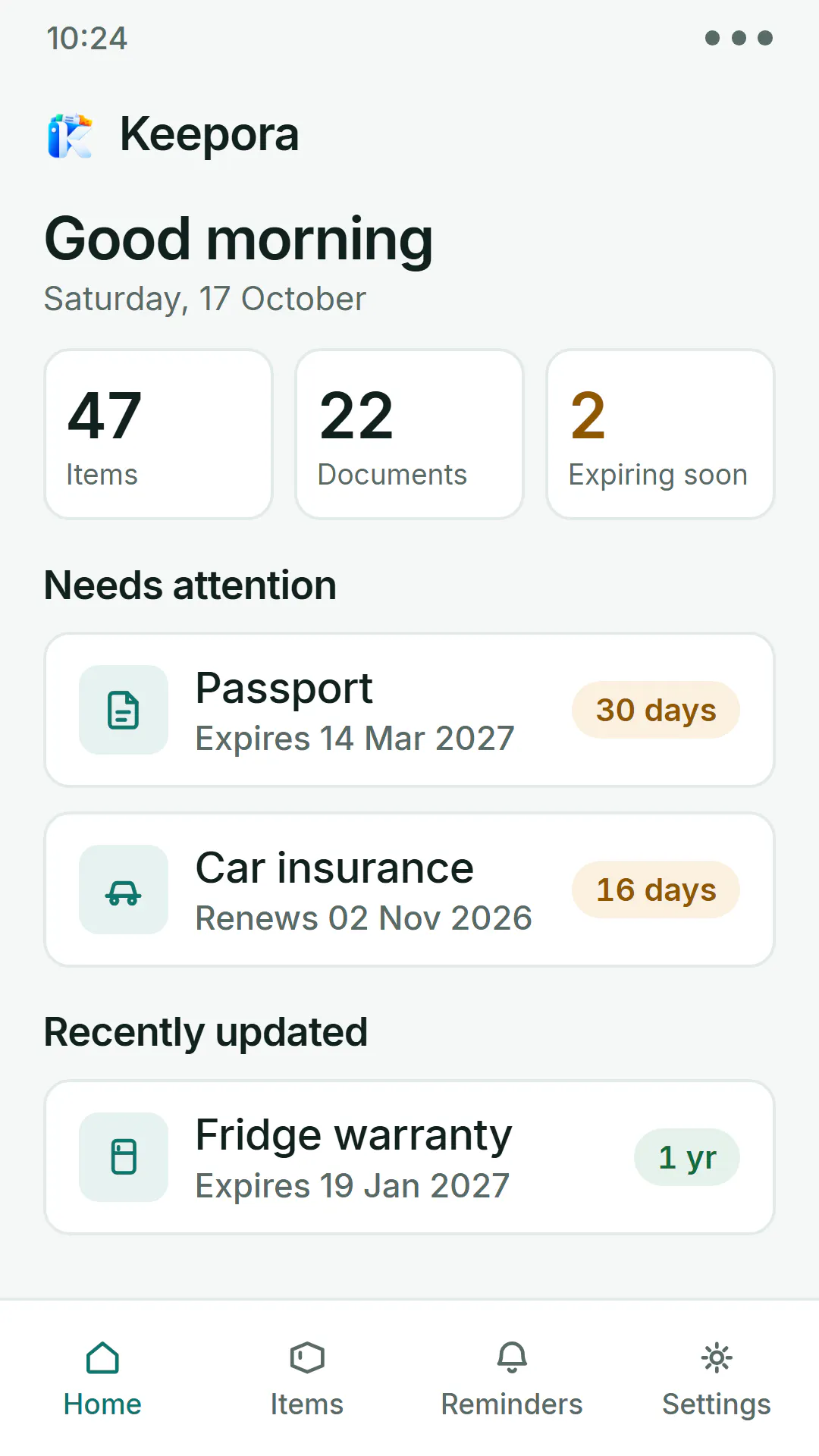
Task: Open the 22 Documents summary card
Action: [x=409, y=435]
